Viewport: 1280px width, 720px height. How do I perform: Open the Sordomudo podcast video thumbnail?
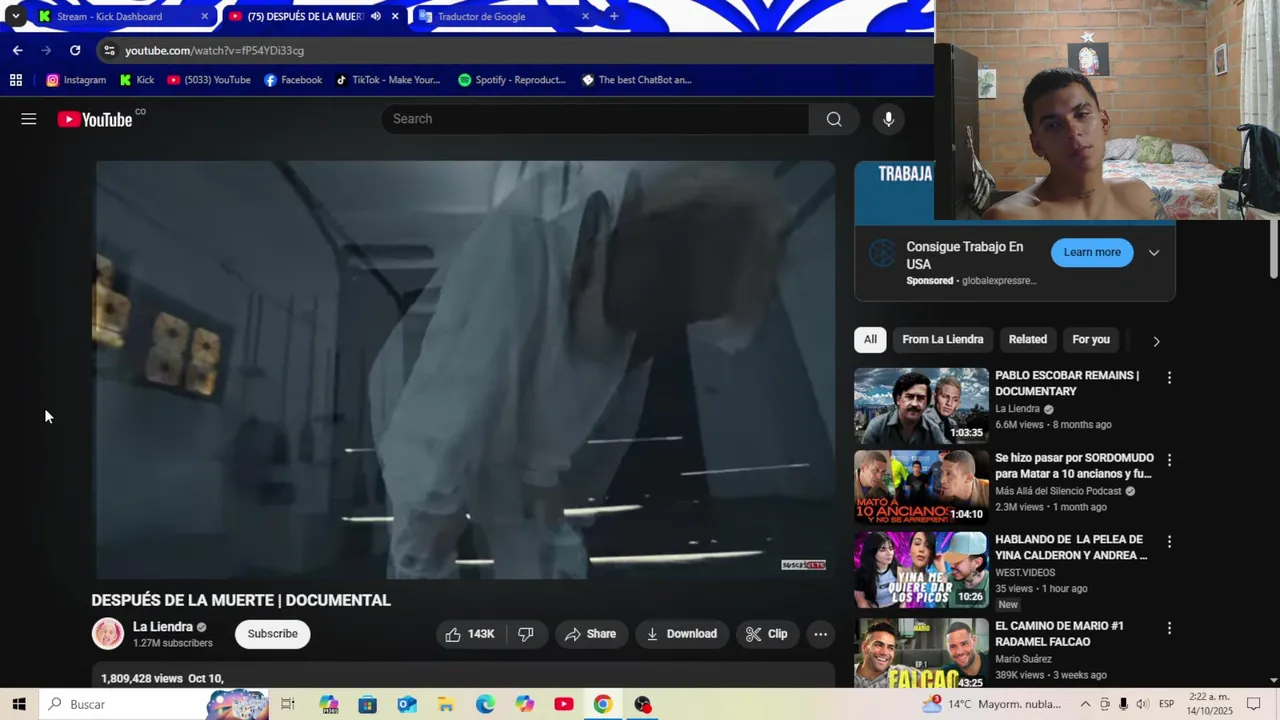921,487
